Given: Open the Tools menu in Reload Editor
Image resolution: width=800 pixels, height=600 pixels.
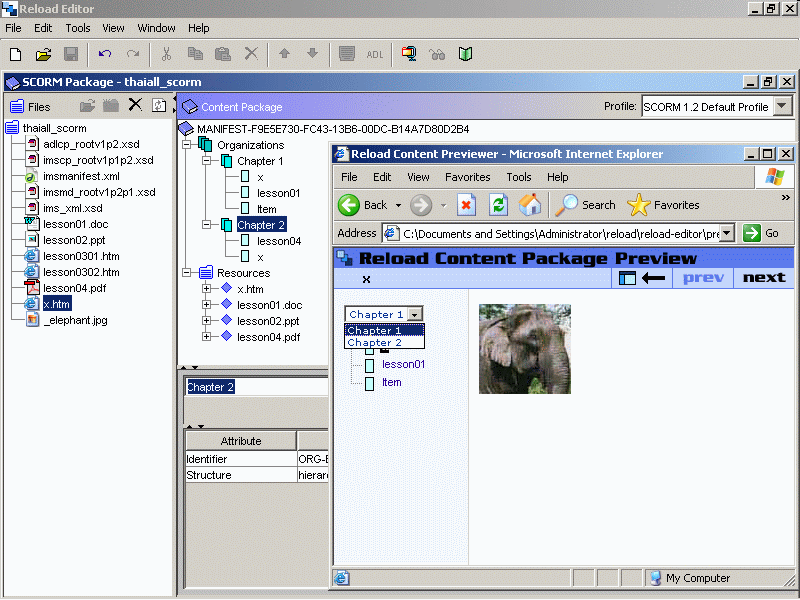Looking at the screenshot, I should pyautogui.click(x=77, y=28).
